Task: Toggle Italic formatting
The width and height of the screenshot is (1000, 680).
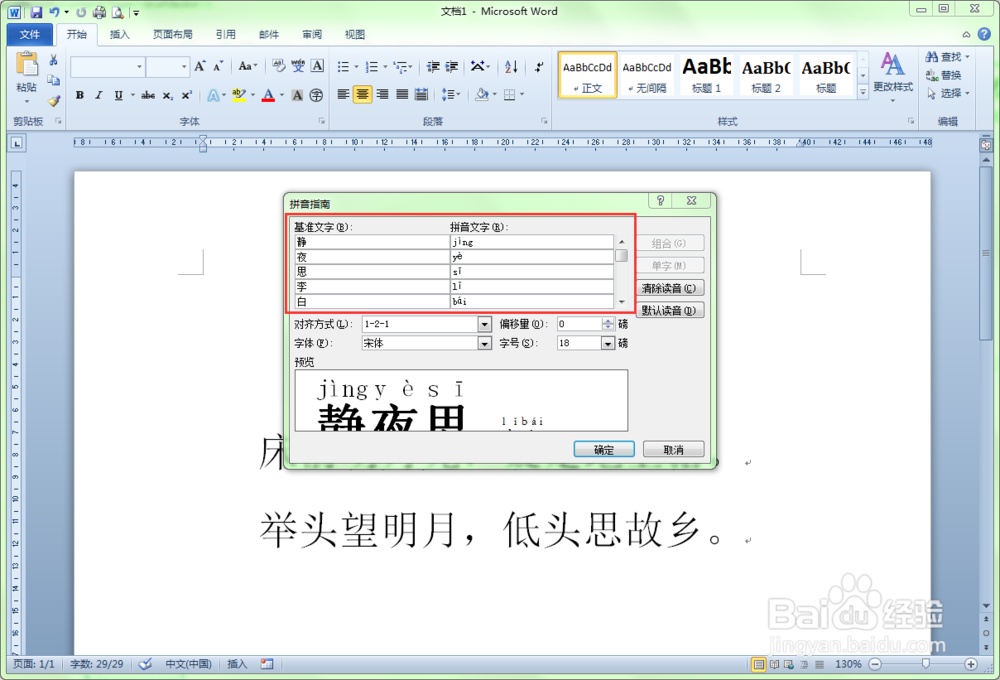Action: (x=98, y=95)
